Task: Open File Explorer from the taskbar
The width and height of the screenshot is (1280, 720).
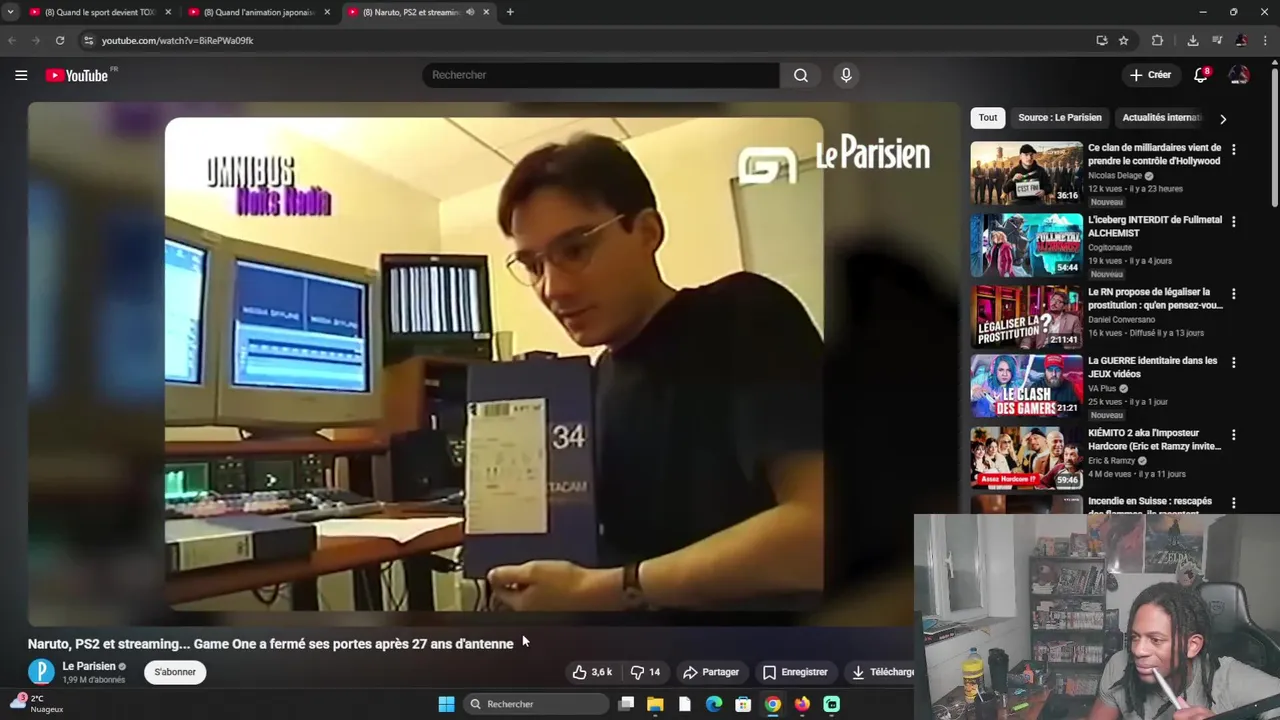Action: click(x=655, y=704)
